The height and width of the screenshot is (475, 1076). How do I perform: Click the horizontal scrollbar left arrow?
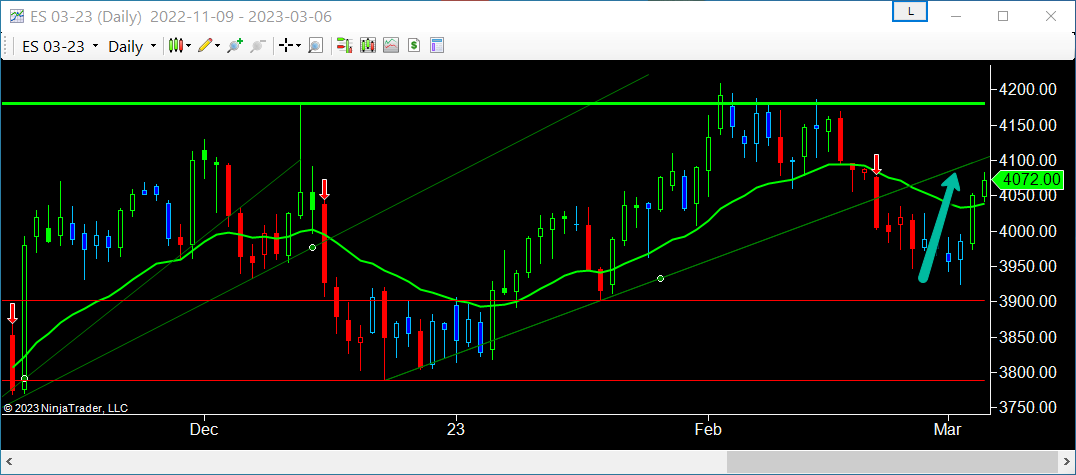click(11, 462)
